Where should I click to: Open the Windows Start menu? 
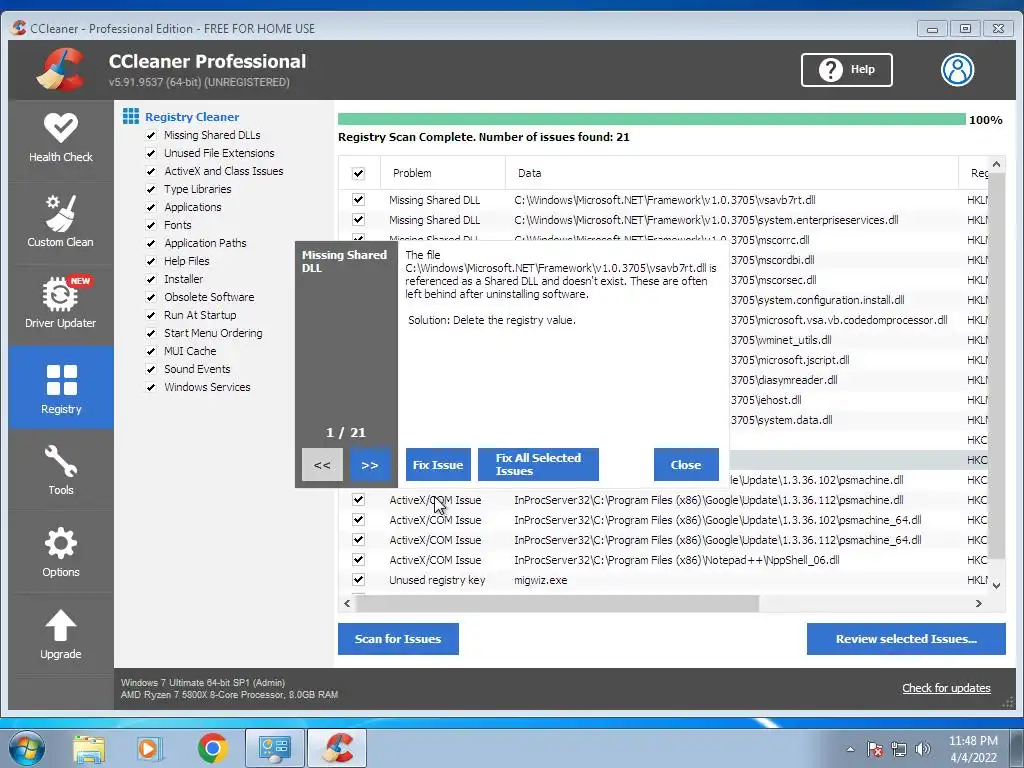coord(27,748)
